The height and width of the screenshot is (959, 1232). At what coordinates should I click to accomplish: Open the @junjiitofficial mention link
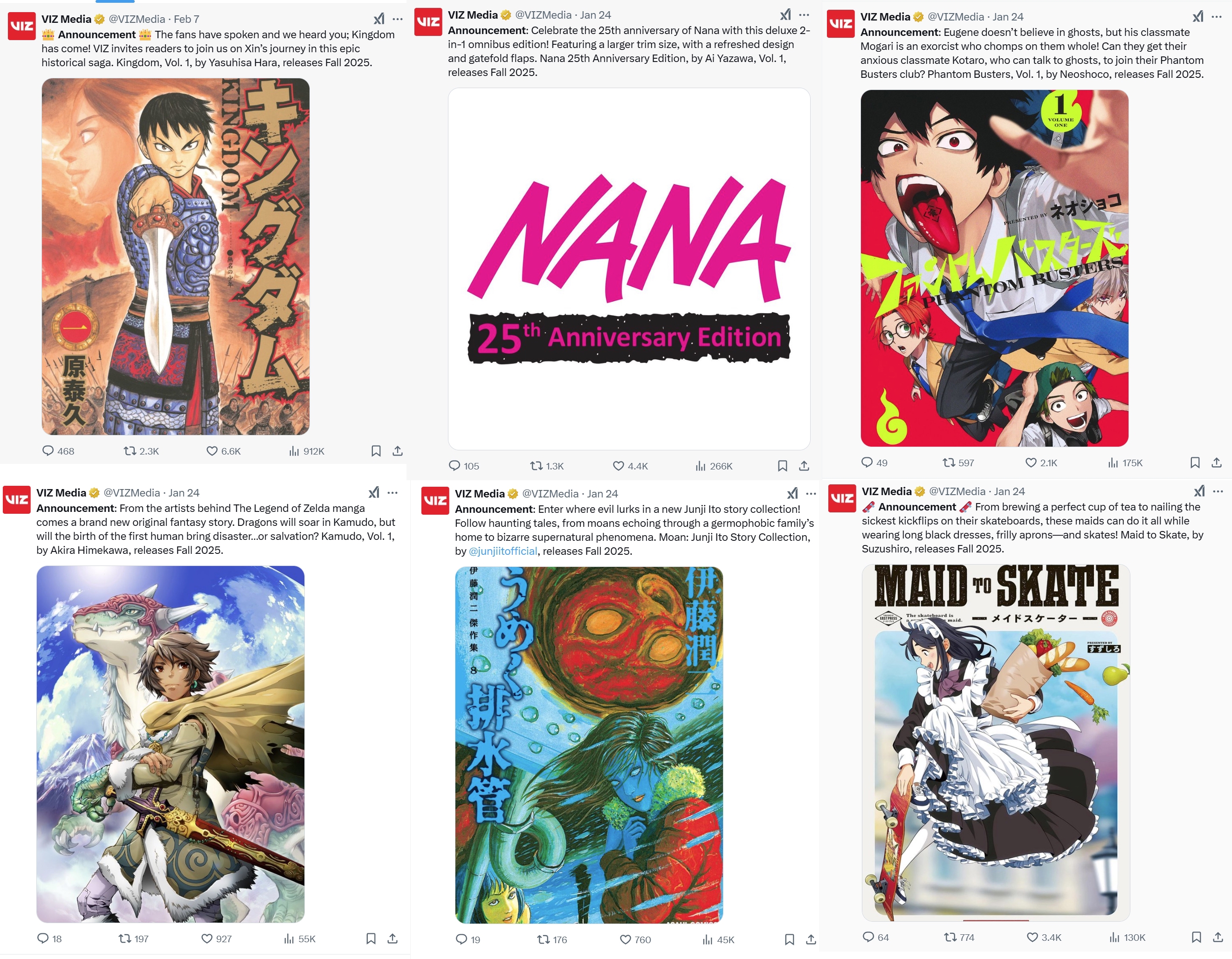click(x=502, y=551)
